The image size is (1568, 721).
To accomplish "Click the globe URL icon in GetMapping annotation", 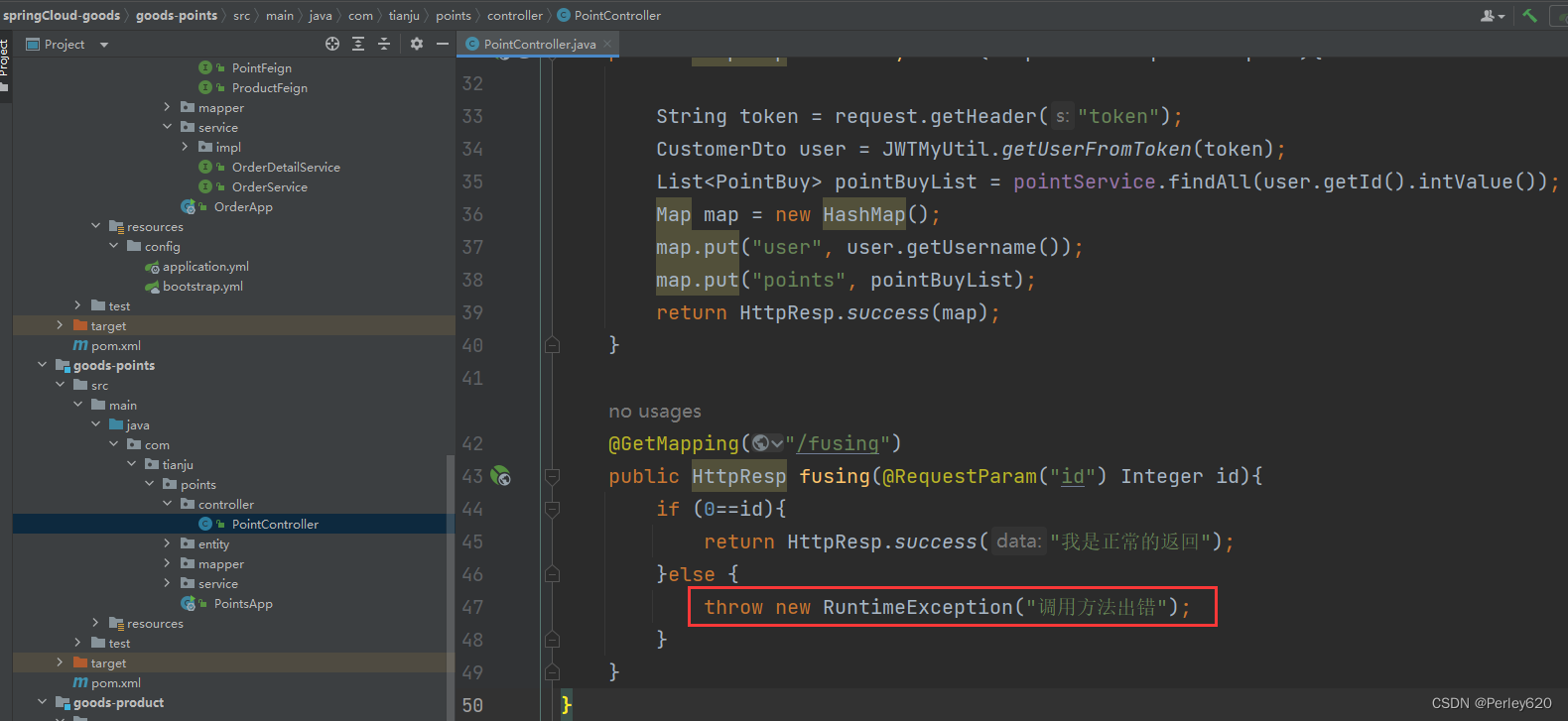I will pos(767,443).
